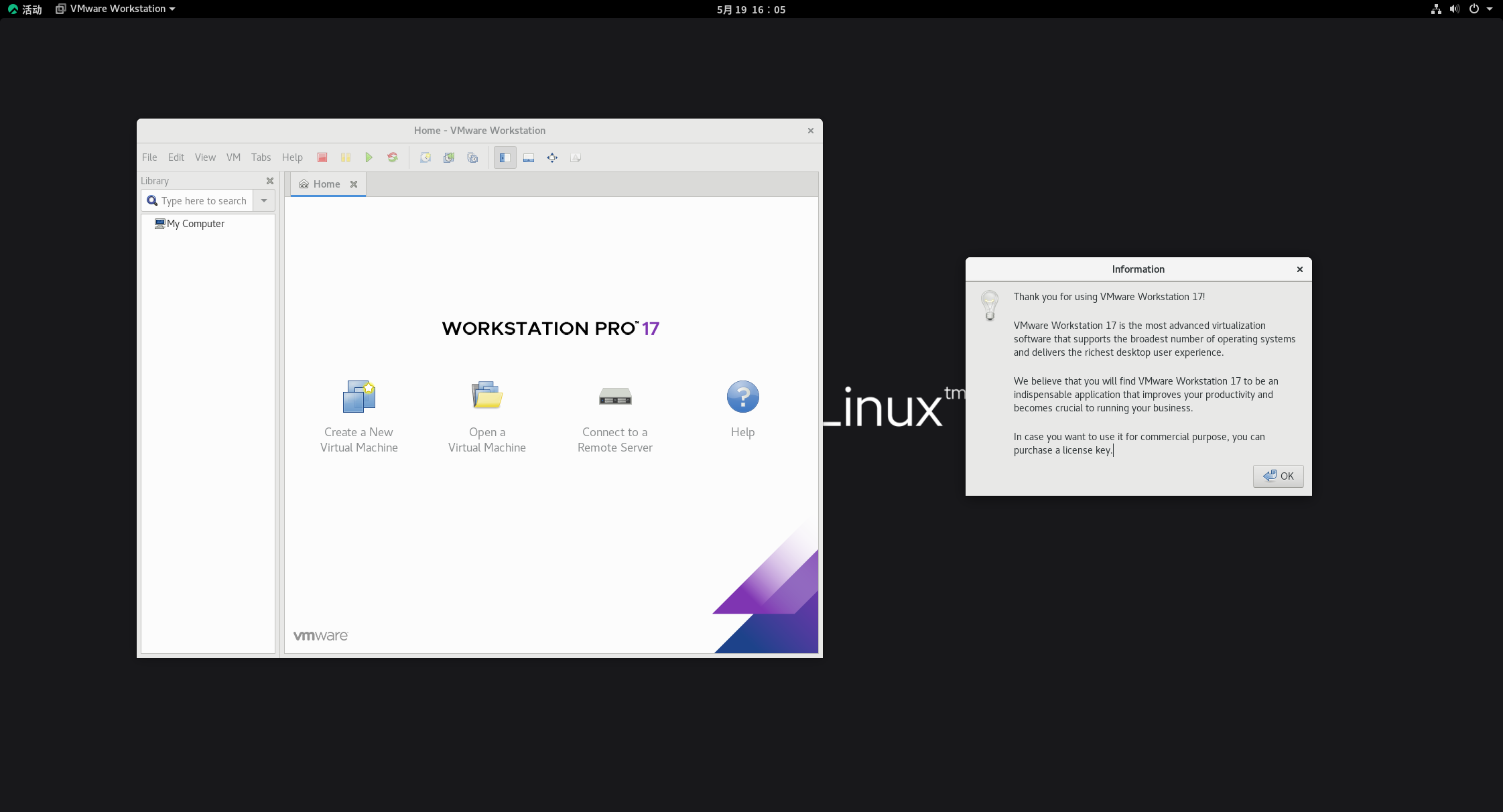
Task: Click the magnifier icon in Library search
Action: pyautogui.click(x=152, y=201)
